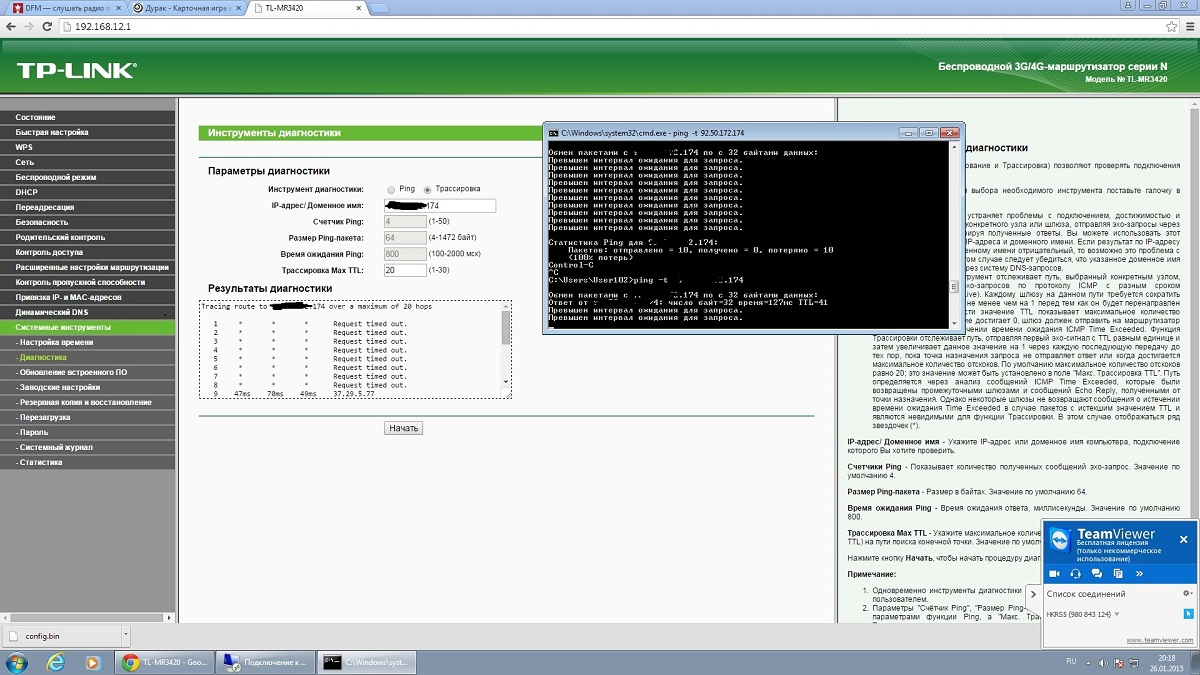Viewport: 1200px width, 675px height.
Task: Collapse the TeamViewer panel using side arrow
Action: (1034, 594)
